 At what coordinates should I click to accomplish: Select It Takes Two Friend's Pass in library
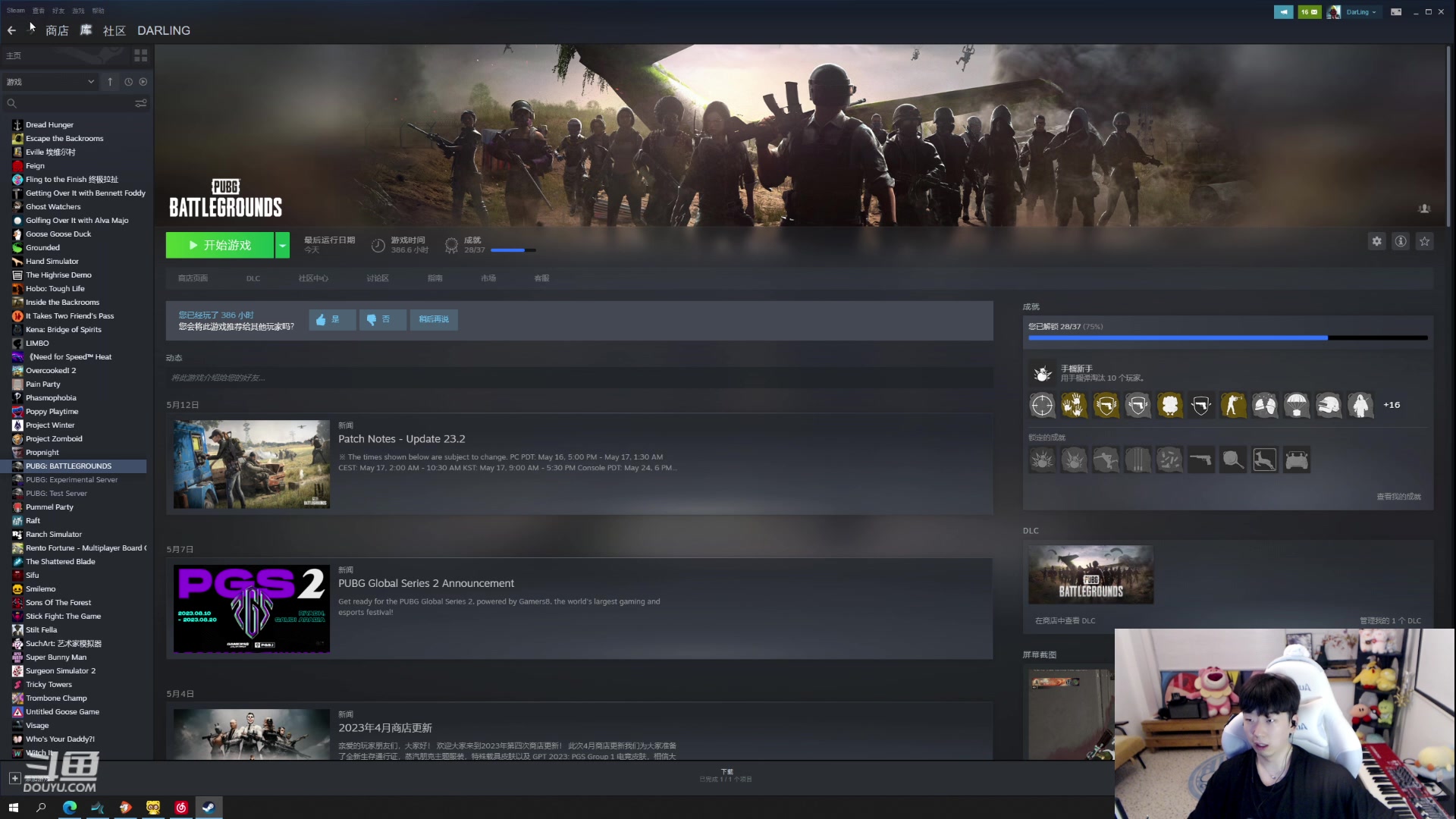[x=70, y=316]
